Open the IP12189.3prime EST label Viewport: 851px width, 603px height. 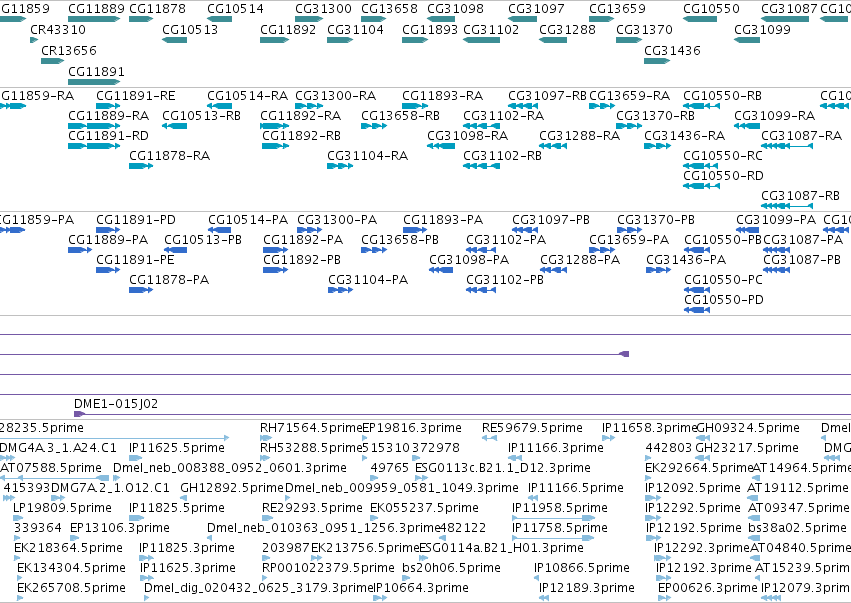pyautogui.click(x=587, y=588)
